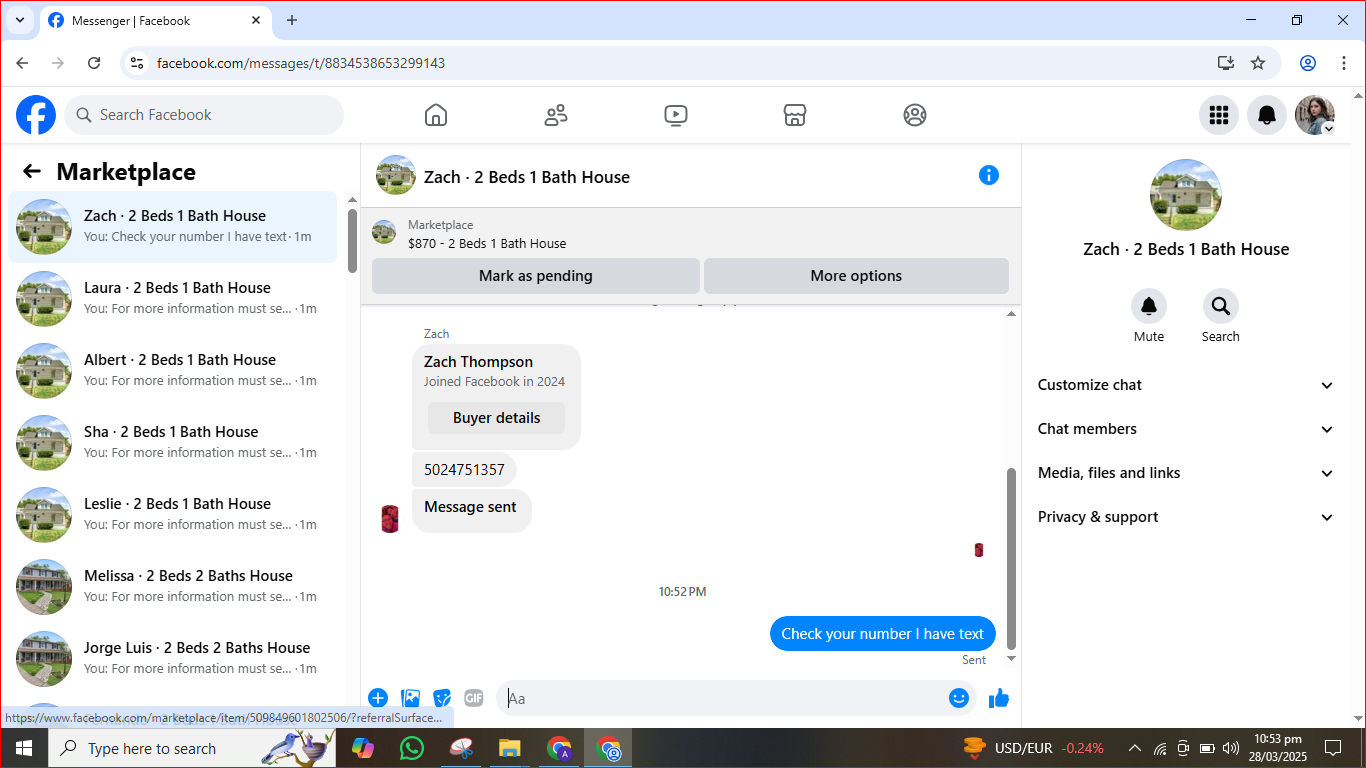Image resolution: width=1366 pixels, height=768 pixels.
Task: View Buyer details for Zach Thompson
Action: pyautogui.click(x=496, y=418)
